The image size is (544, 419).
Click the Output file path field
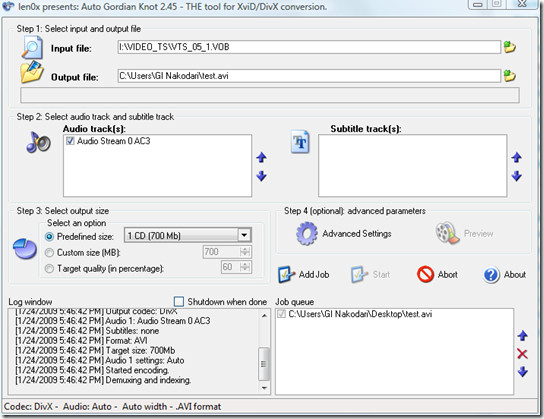click(x=309, y=76)
